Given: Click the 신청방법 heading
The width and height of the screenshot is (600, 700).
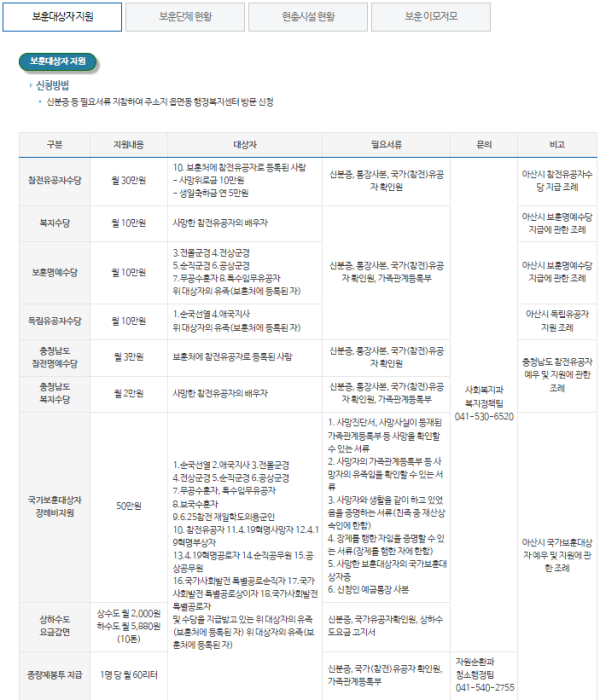Looking at the screenshot, I should click(52, 85).
